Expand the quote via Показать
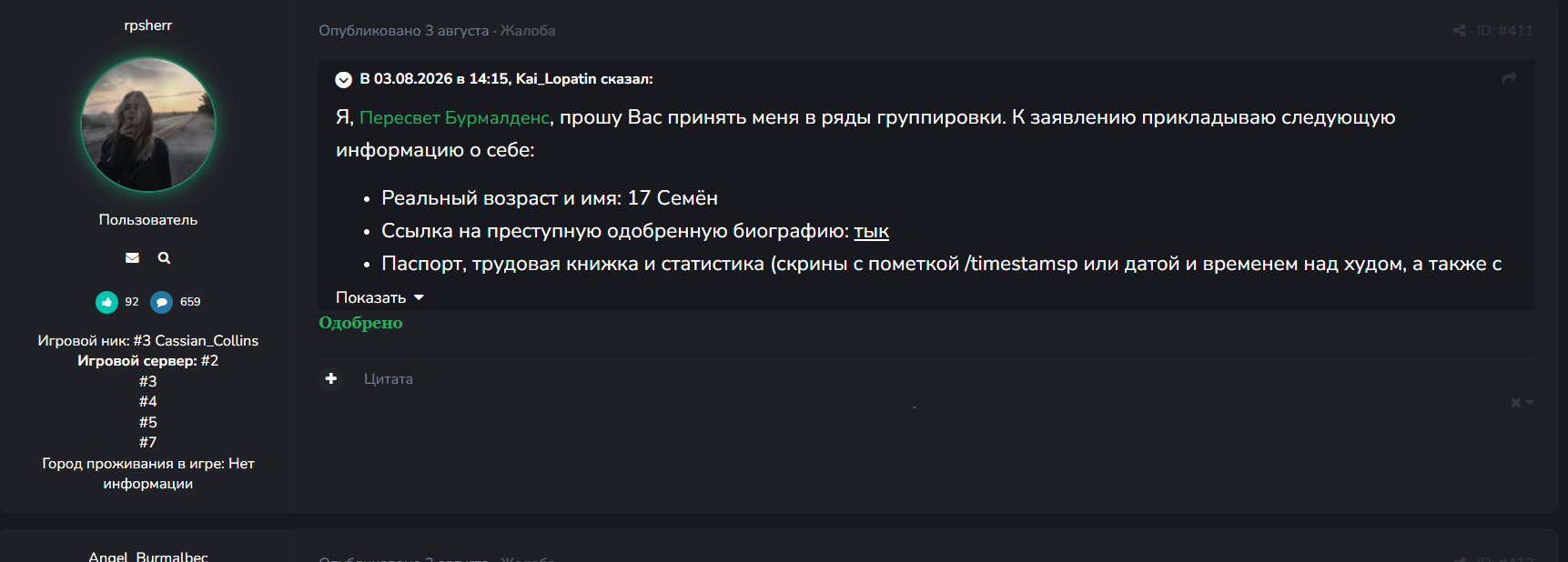The width and height of the screenshot is (1568, 562). [379, 297]
